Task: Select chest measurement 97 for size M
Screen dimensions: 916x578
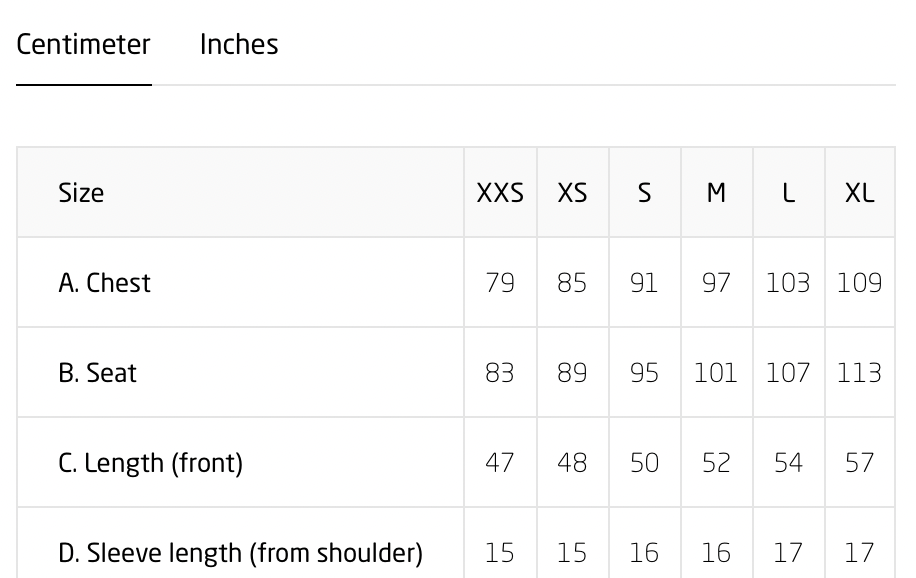Action: click(716, 283)
